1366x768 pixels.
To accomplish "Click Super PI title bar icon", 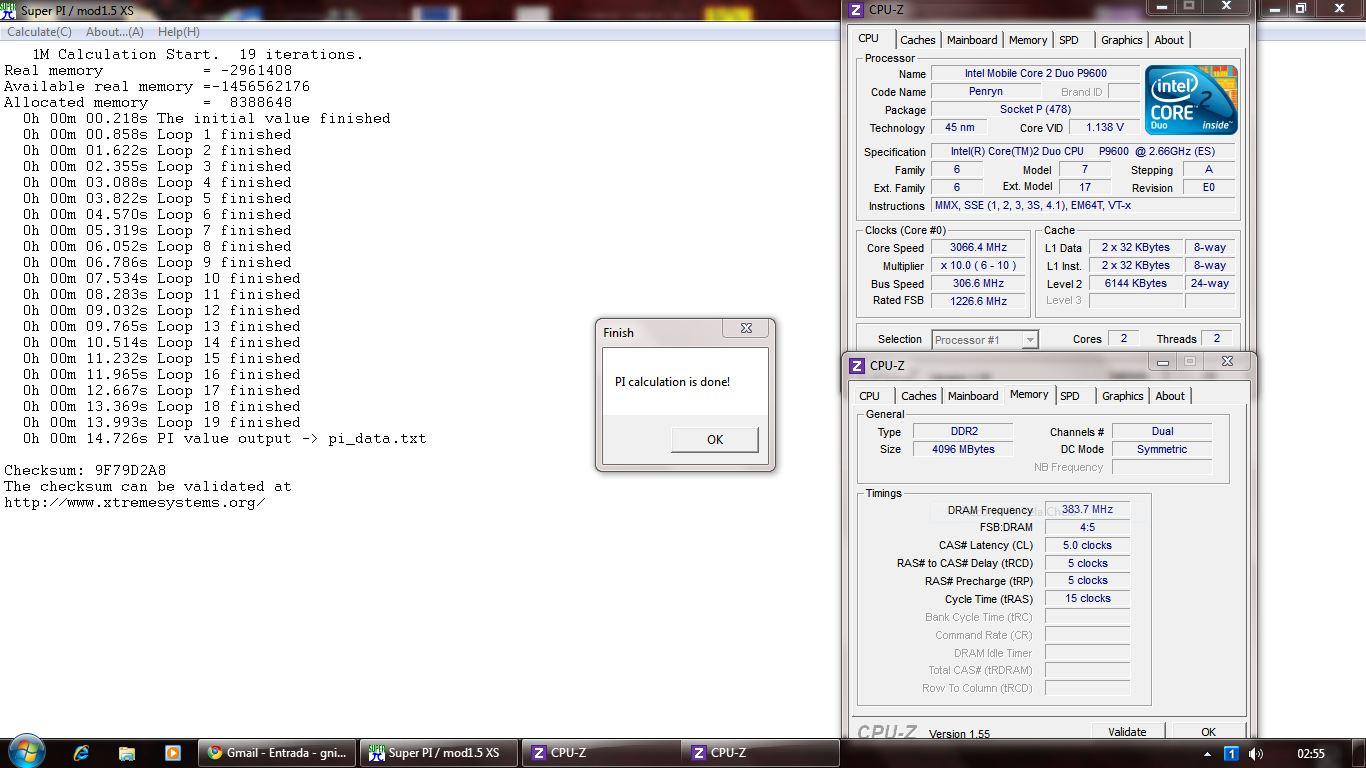I will tap(9, 10).
